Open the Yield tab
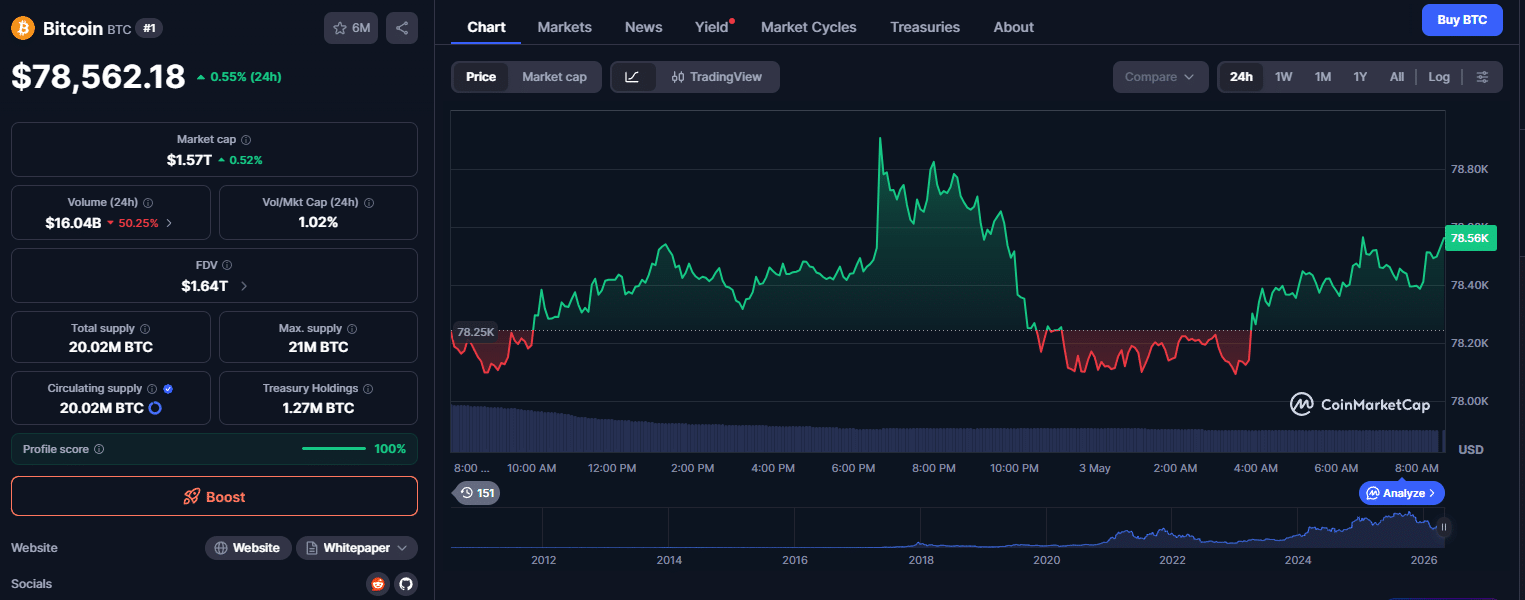This screenshot has height=600, width=1525. 712,27
